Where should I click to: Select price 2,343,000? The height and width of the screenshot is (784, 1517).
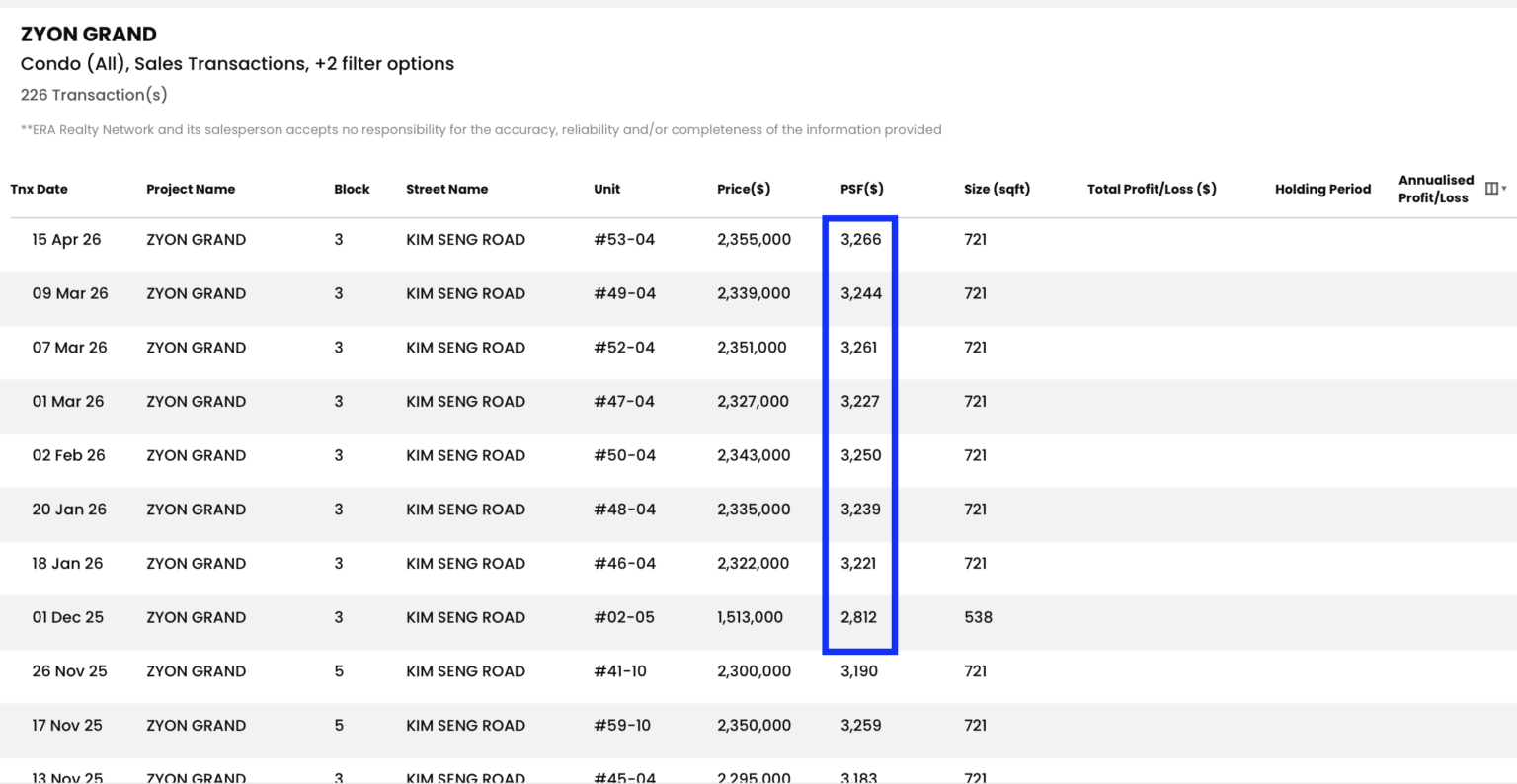tap(754, 455)
